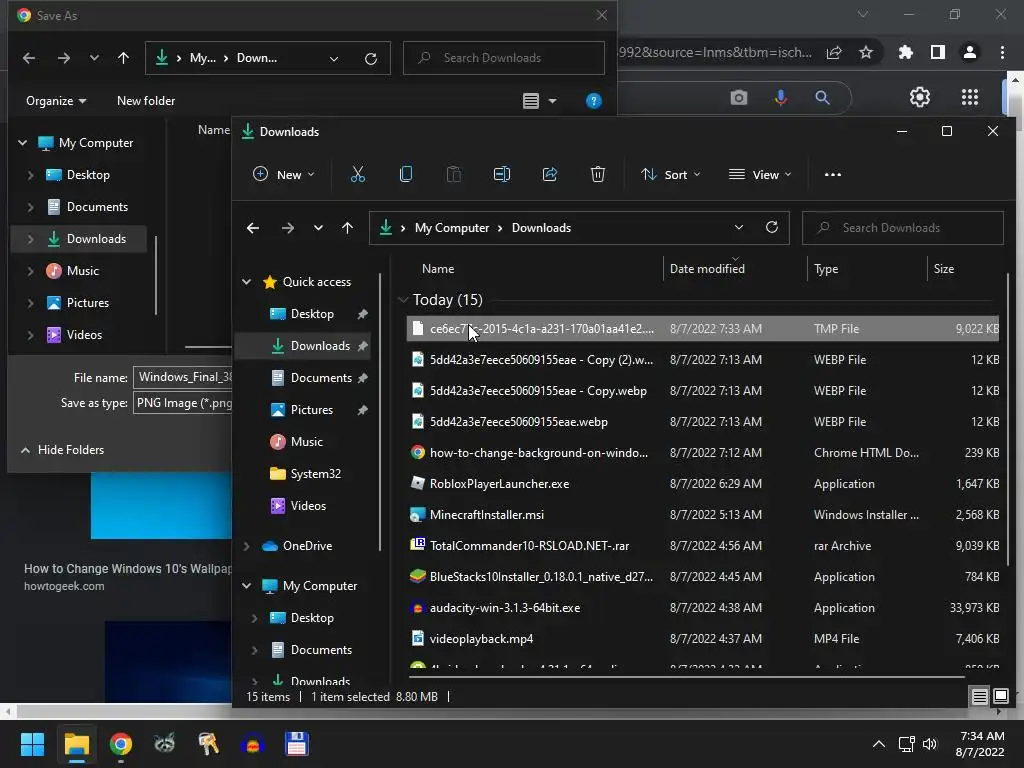
Task: Click New folder in Save As dialog
Action: (146, 101)
